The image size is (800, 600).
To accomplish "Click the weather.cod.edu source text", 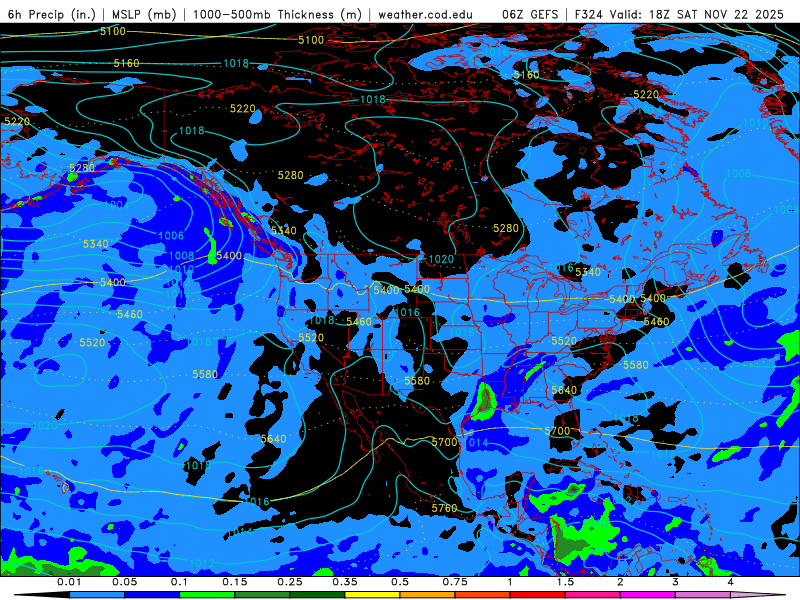I will click(x=425, y=14).
